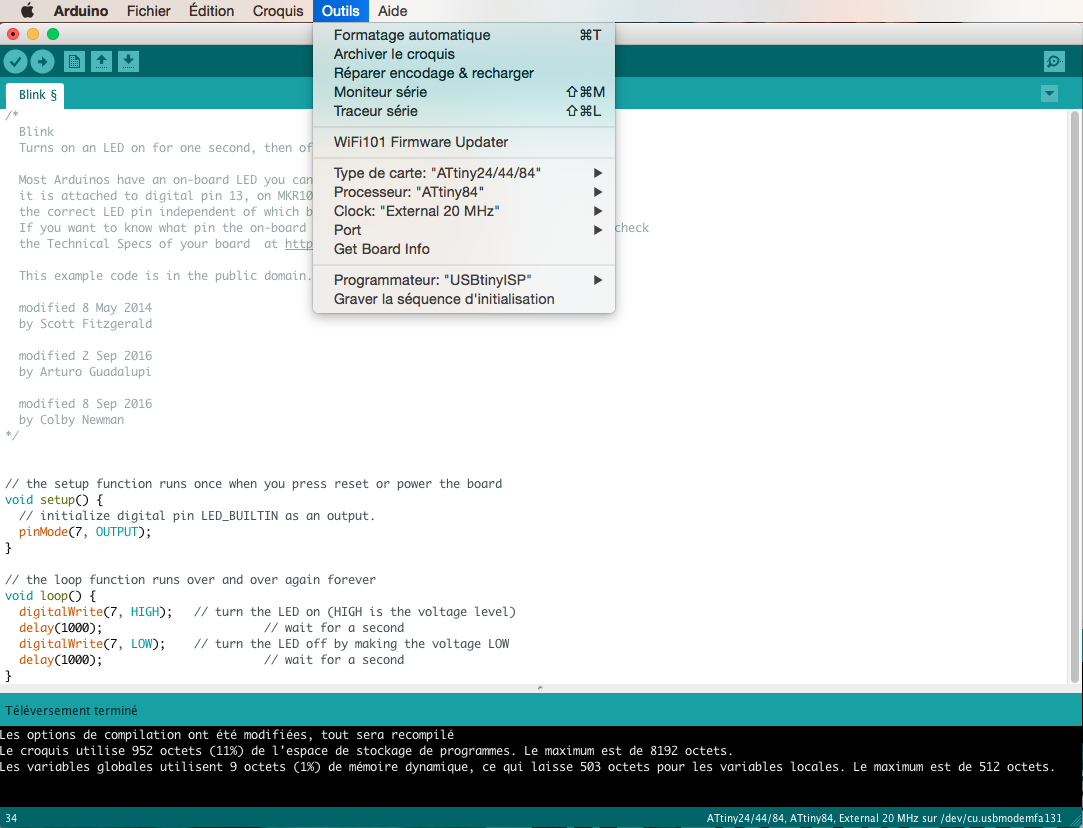
Task: Click the 'Les variables globales' console line
Action: pyautogui.click(x=527, y=767)
